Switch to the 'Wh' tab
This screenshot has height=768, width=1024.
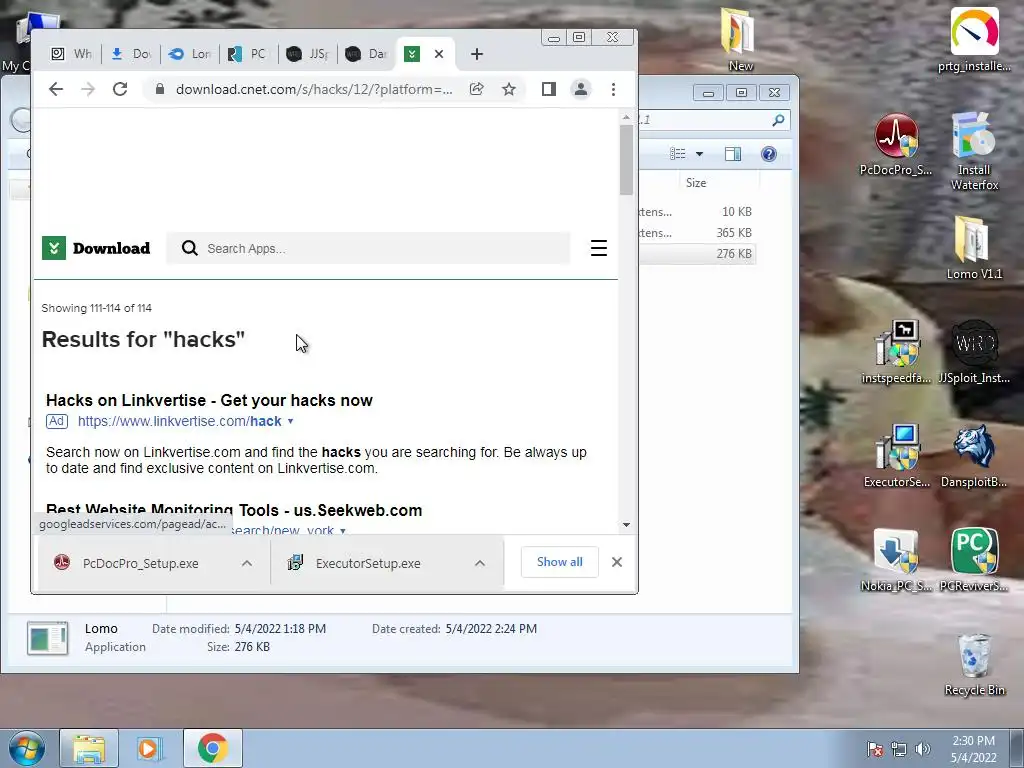click(x=72, y=54)
